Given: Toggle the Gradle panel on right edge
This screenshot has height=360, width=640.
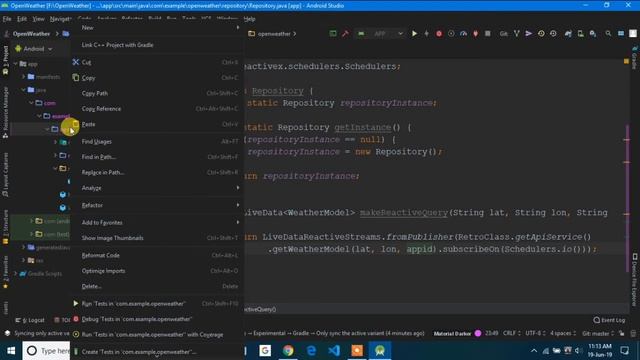Looking at the screenshot, I should point(634,58).
